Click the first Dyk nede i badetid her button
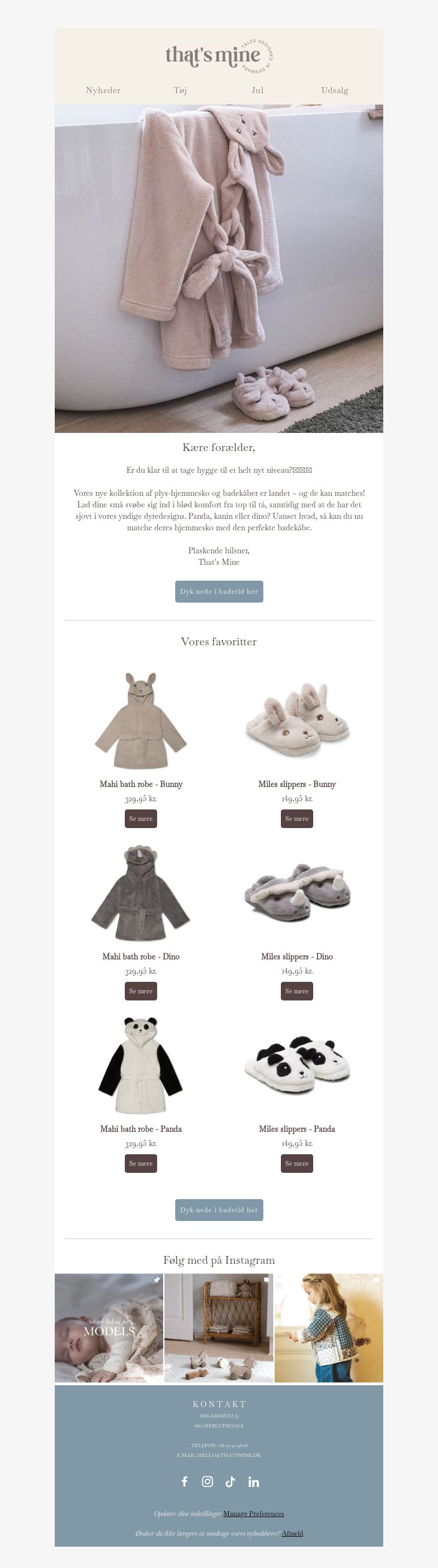438x1568 pixels. coord(218,592)
